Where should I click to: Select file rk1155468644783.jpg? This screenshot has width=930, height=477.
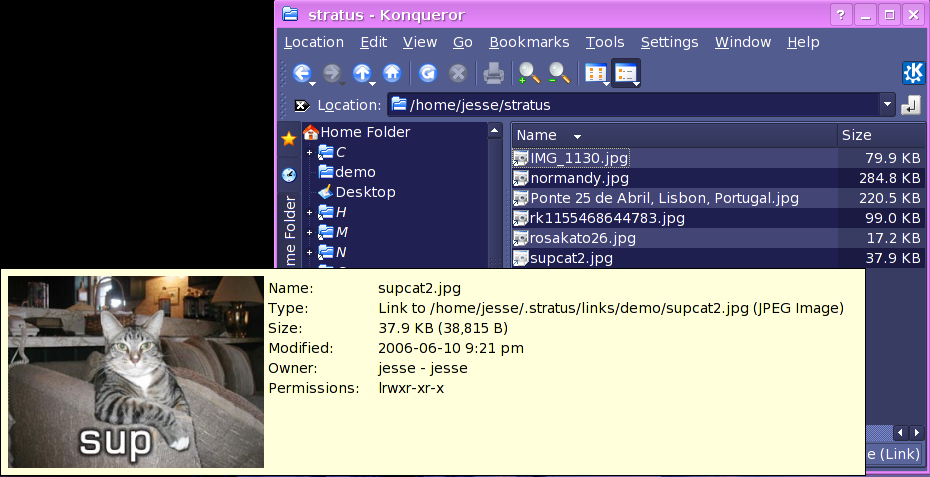point(607,218)
